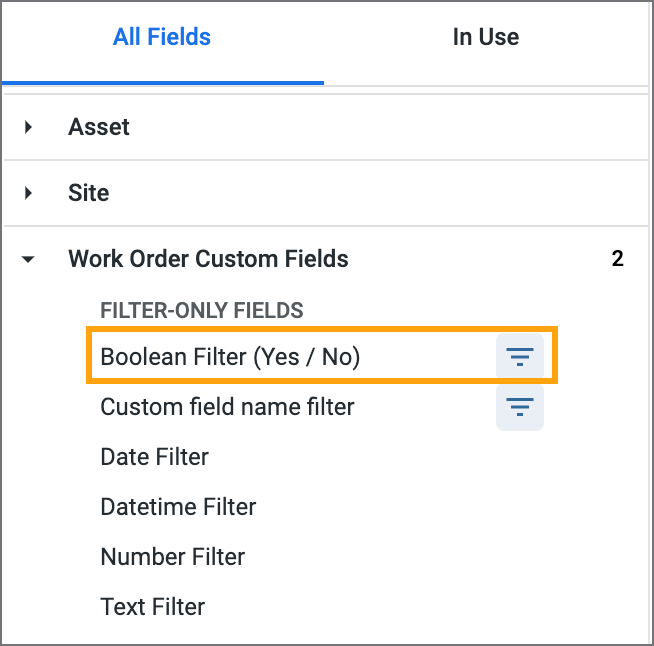Click the FILTER-ONLY FIELDS section heading
This screenshot has height=646, width=654.
click(x=202, y=310)
